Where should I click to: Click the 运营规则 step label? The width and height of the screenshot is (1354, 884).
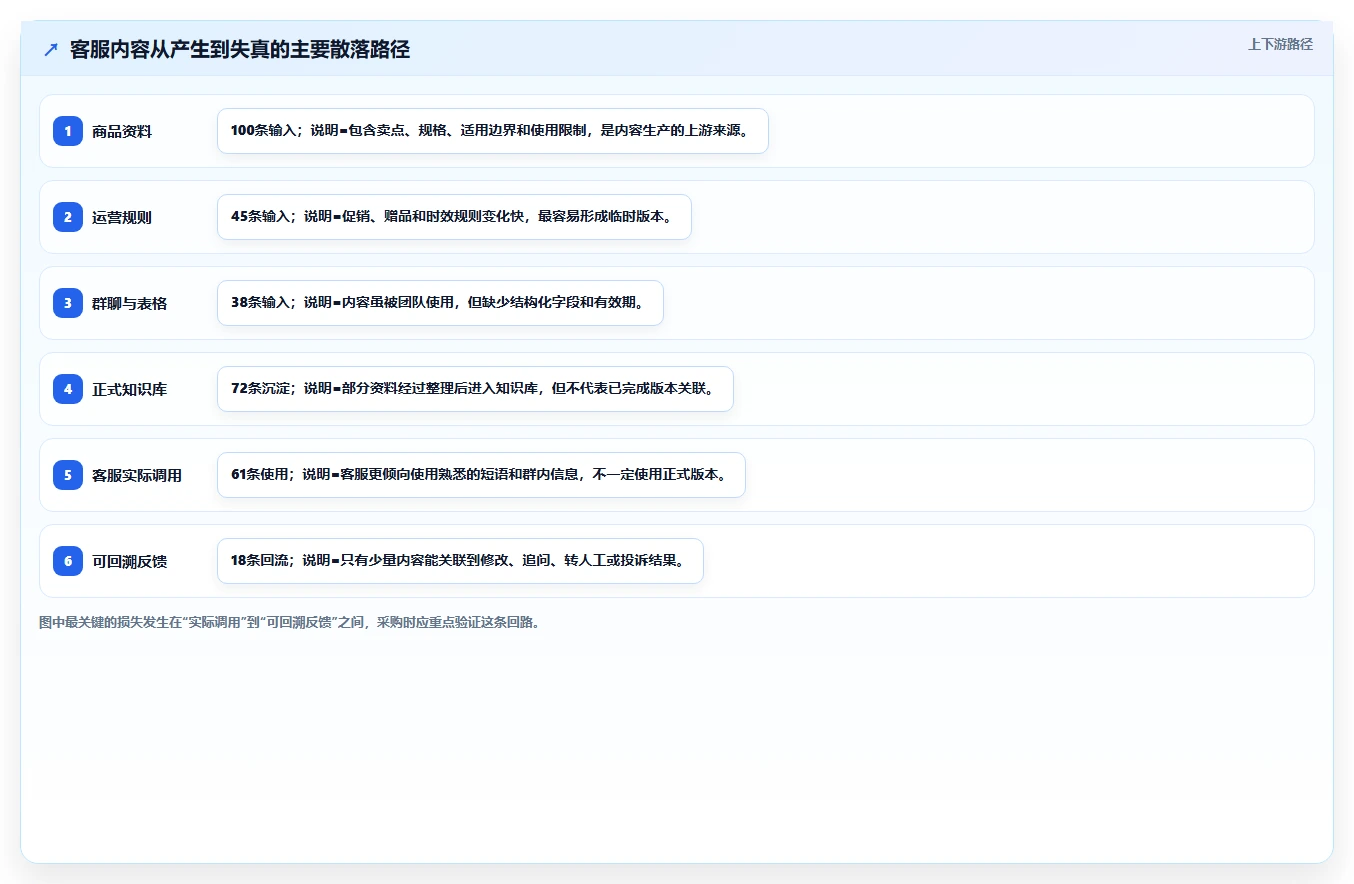click(122, 217)
